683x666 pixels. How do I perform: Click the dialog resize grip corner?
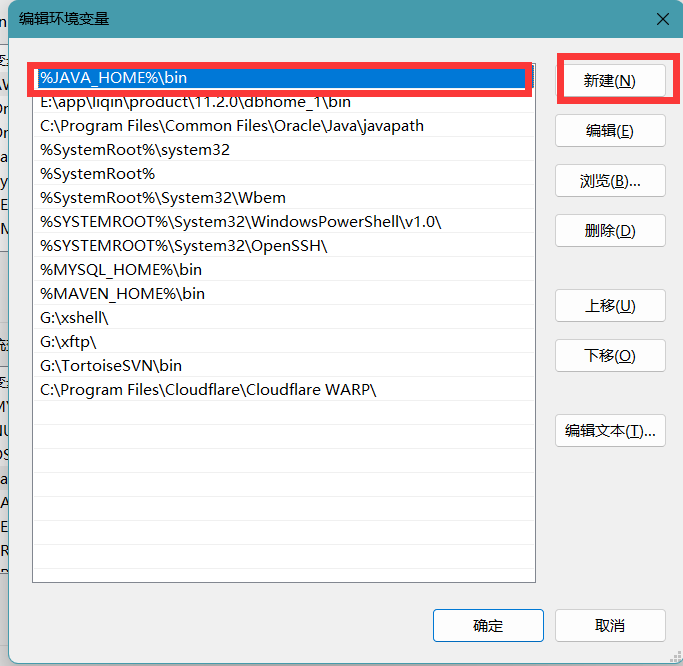tap(676, 658)
